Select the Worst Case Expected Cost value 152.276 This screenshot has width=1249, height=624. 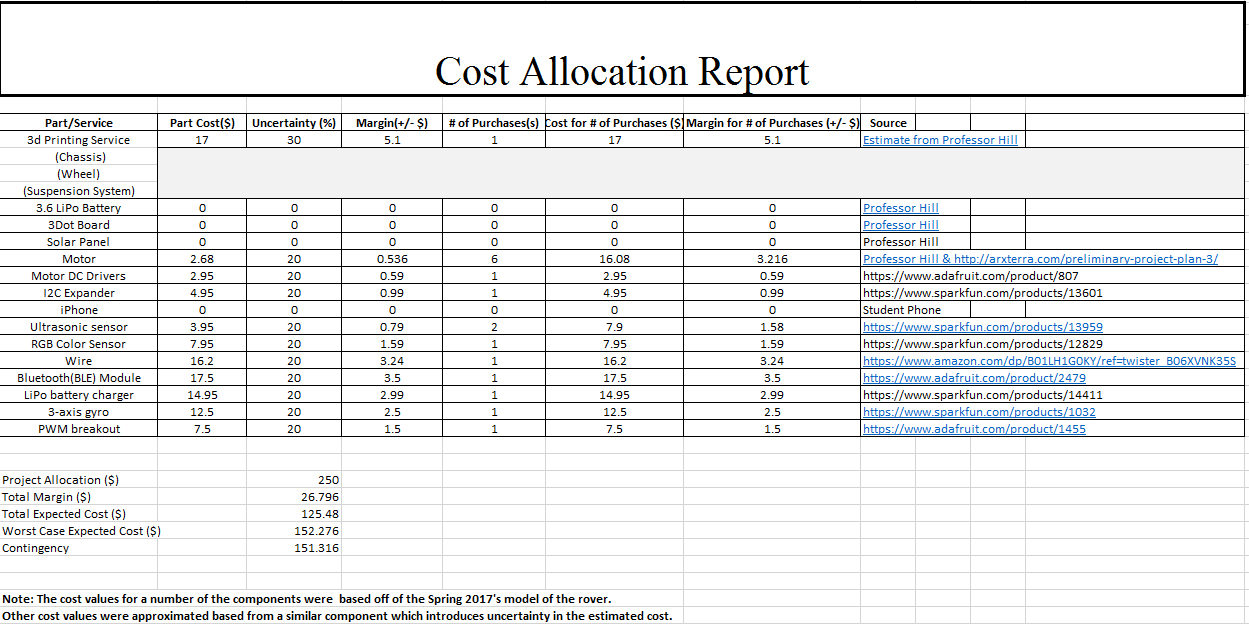coord(316,531)
